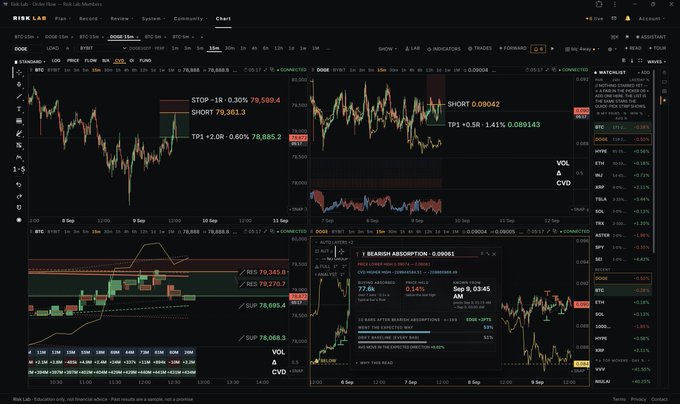Click the redo arrow in drawing toolbar

19,196
